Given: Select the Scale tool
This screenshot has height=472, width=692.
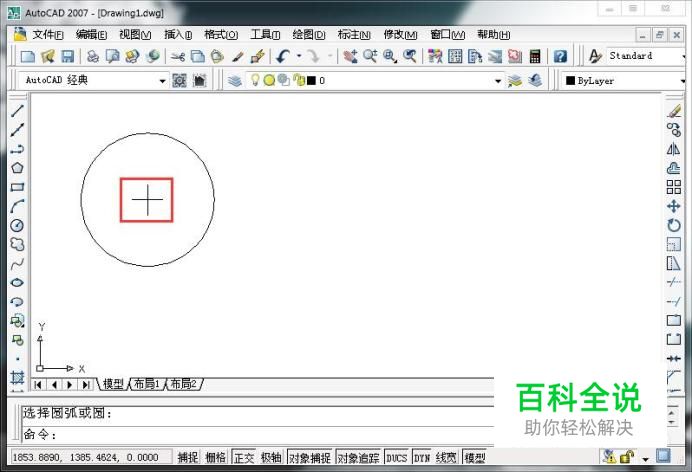Looking at the screenshot, I should (x=674, y=244).
